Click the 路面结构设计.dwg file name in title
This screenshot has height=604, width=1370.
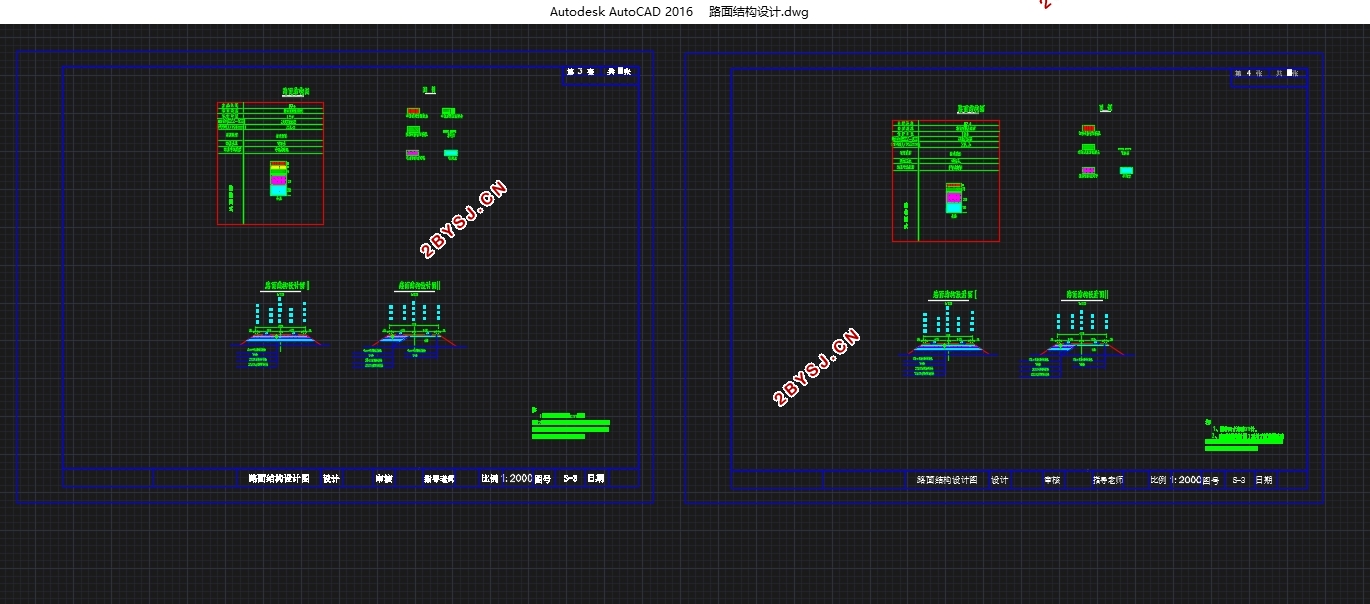point(758,12)
